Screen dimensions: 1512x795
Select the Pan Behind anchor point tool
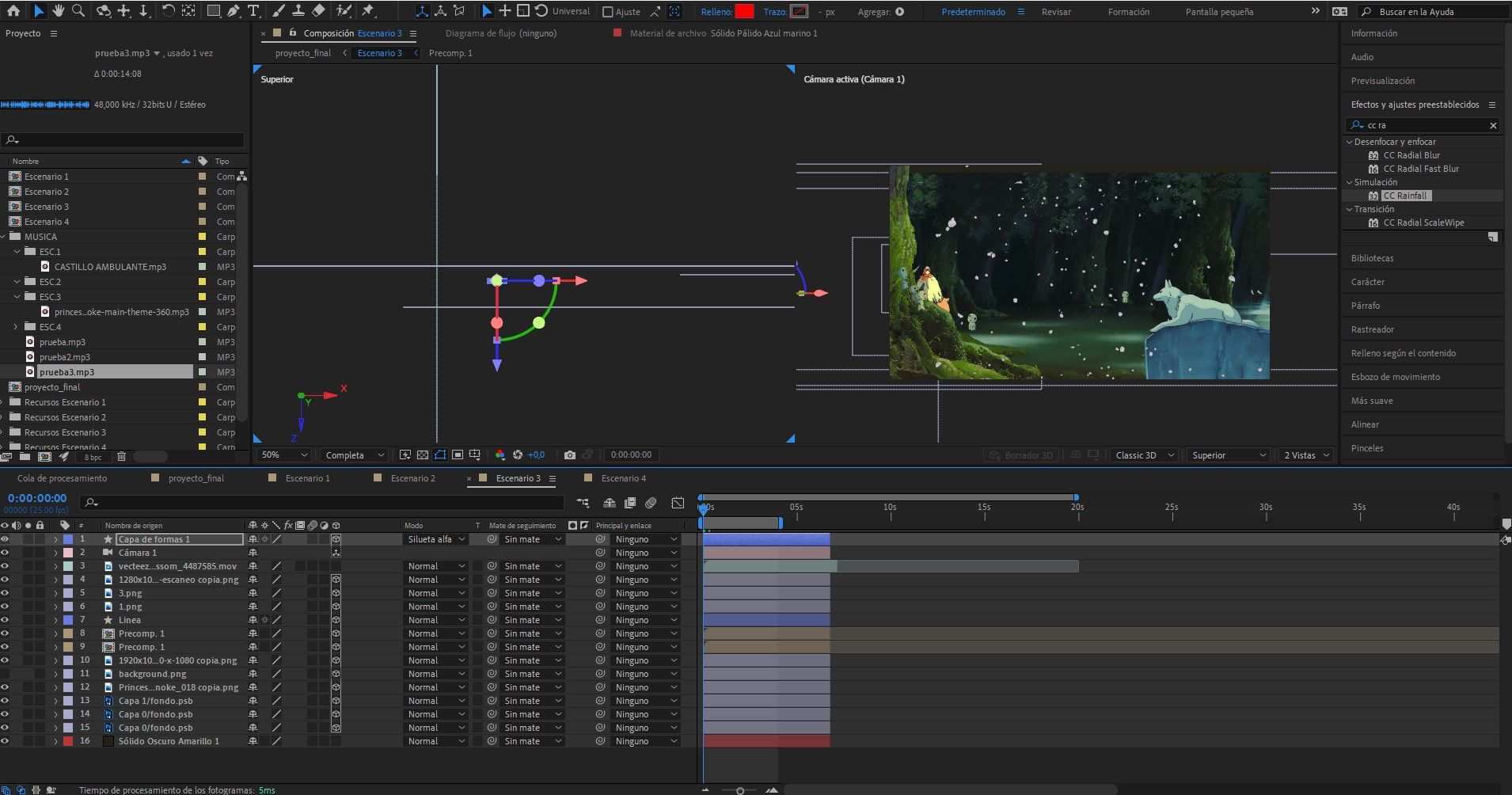click(x=188, y=11)
